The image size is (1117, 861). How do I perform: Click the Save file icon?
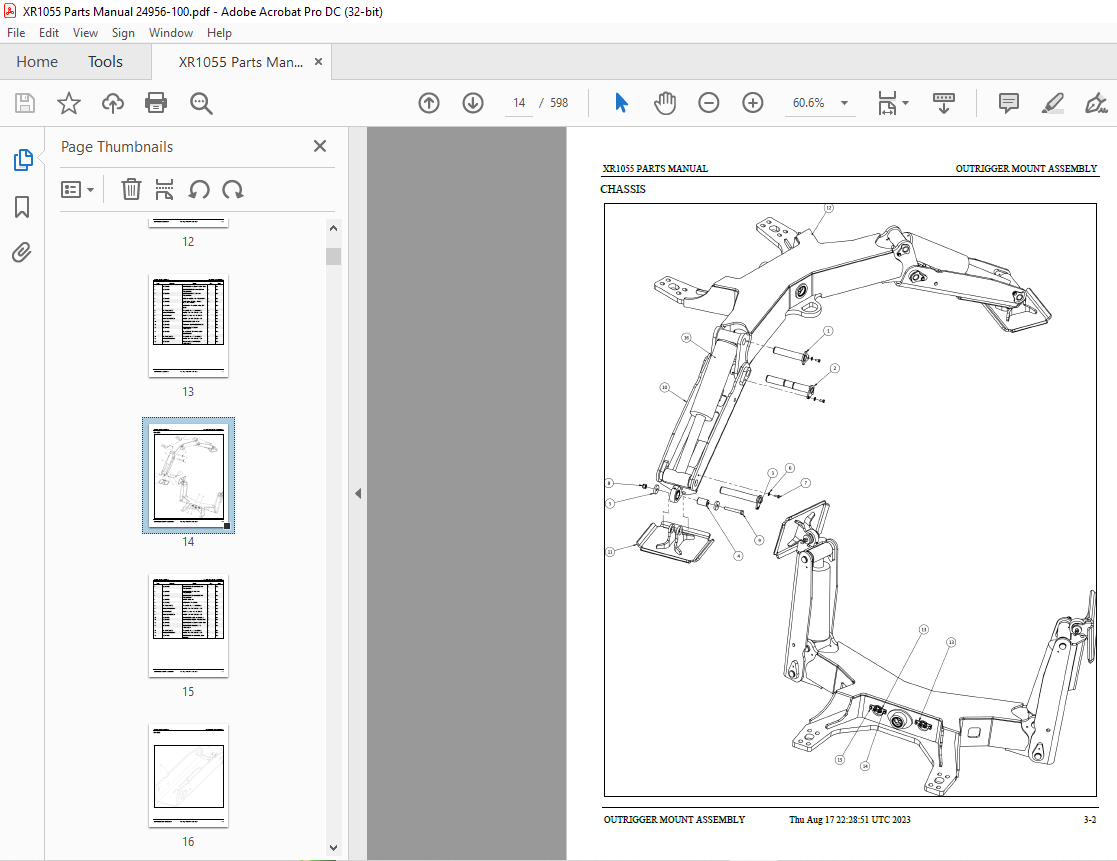(x=25, y=103)
